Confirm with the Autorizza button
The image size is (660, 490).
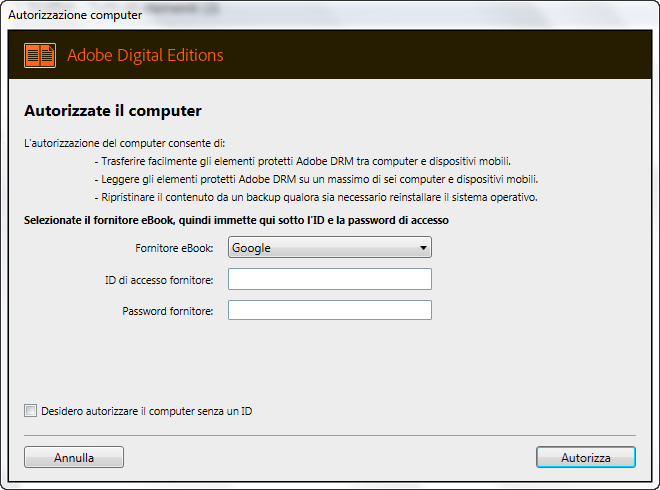tap(585, 457)
